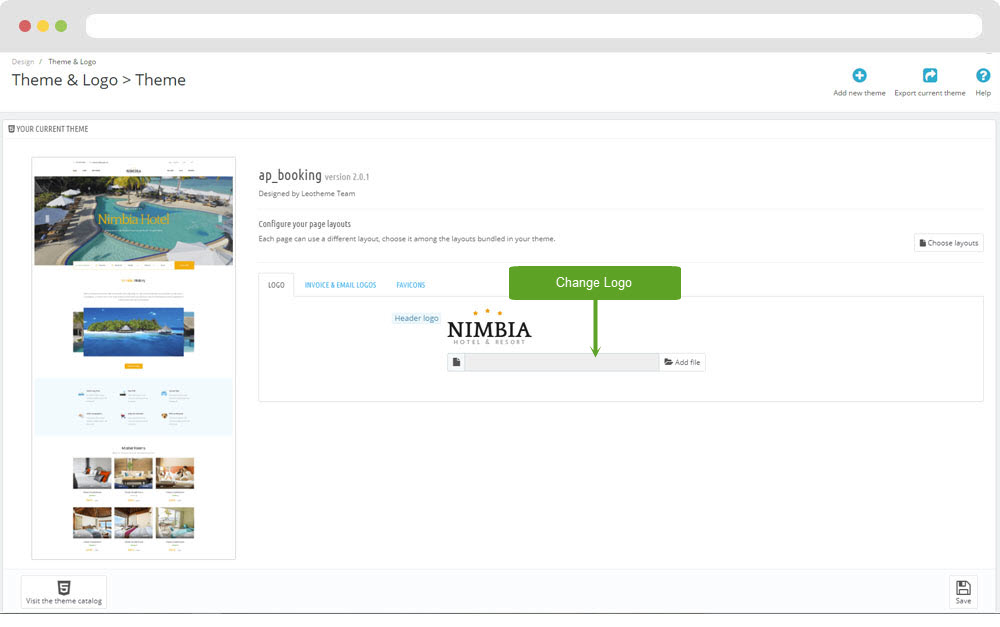Click the red close window button
The height and width of the screenshot is (627, 1000).
(25, 26)
